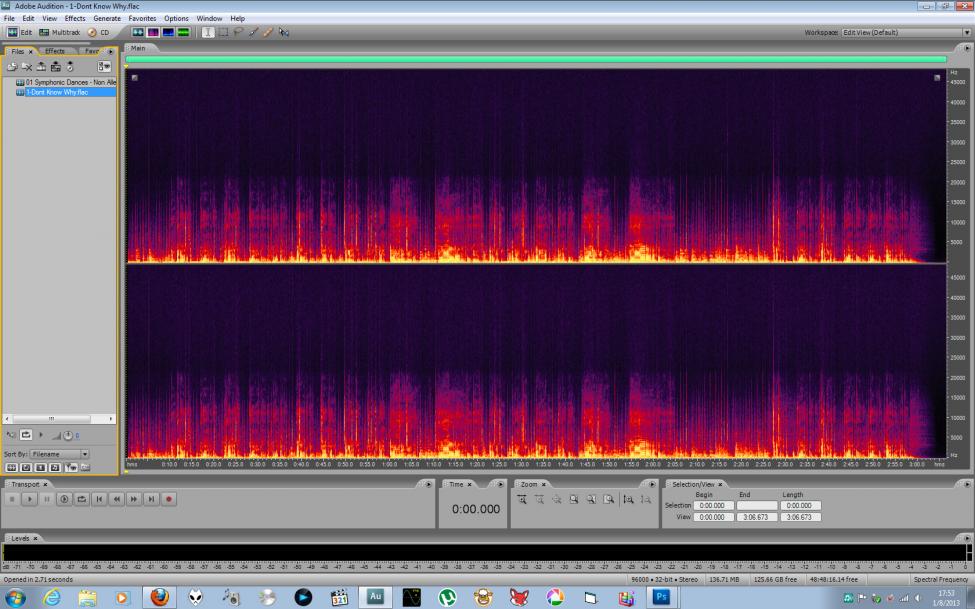This screenshot has height=609, width=975.
Task: Toggle Show Options button in Files panel
Action: tap(104, 67)
